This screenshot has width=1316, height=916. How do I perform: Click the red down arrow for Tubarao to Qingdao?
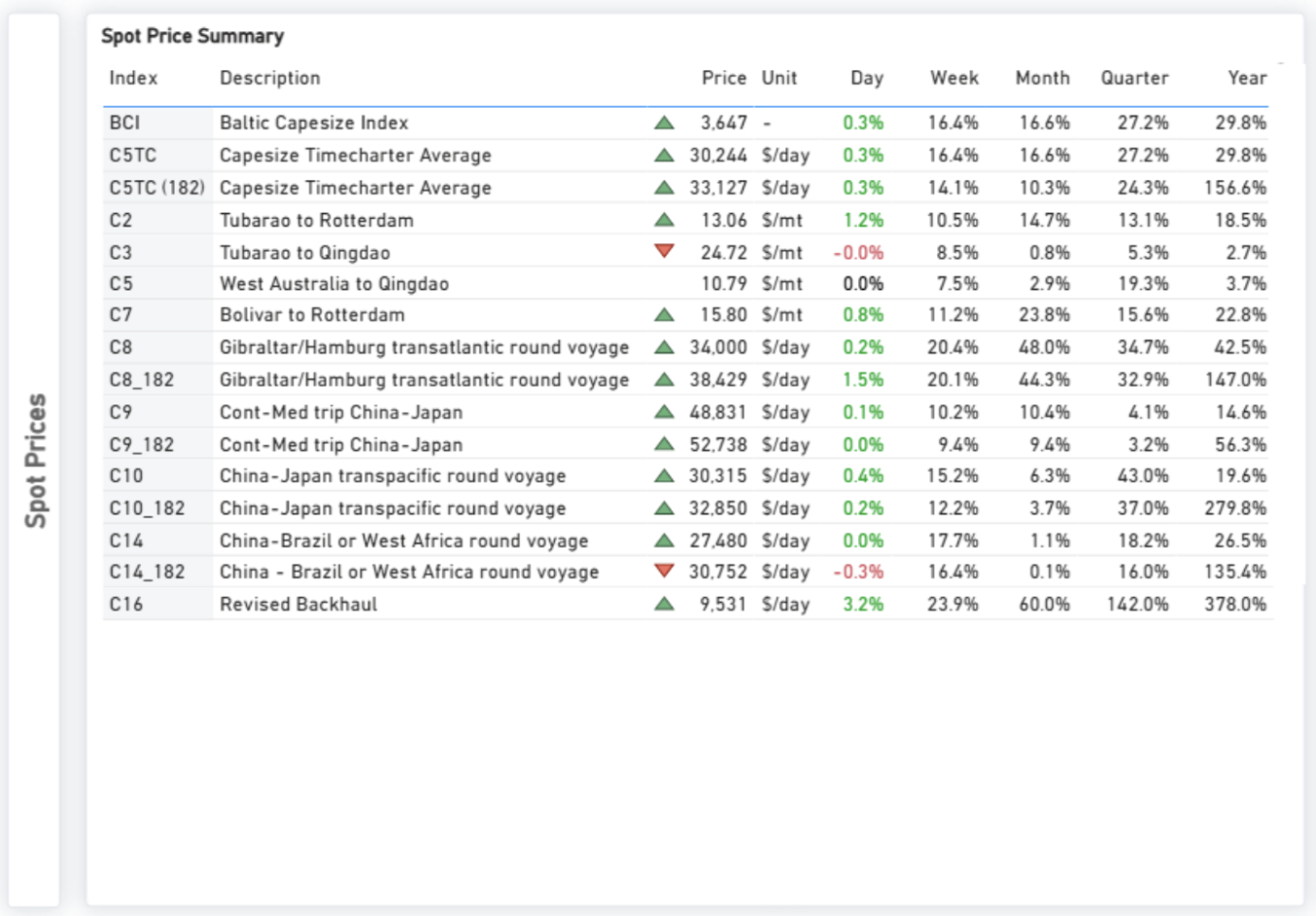[665, 252]
